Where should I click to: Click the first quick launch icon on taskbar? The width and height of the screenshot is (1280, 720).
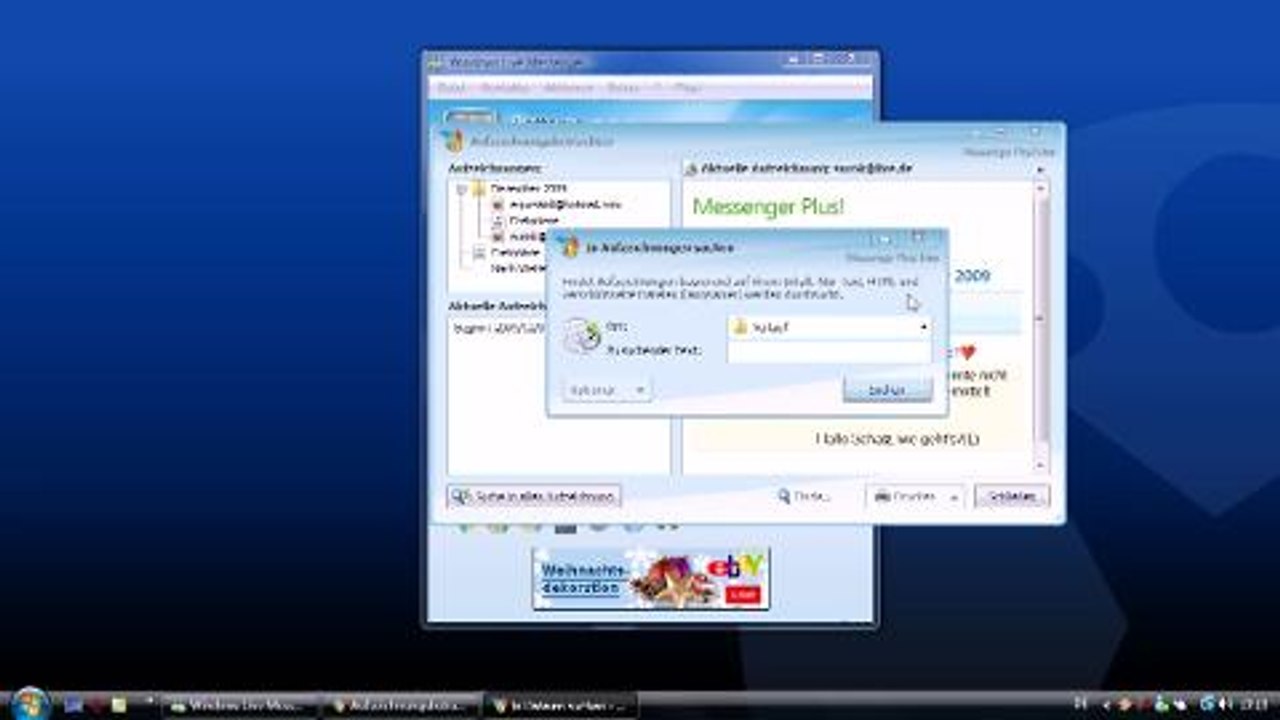[72, 706]
